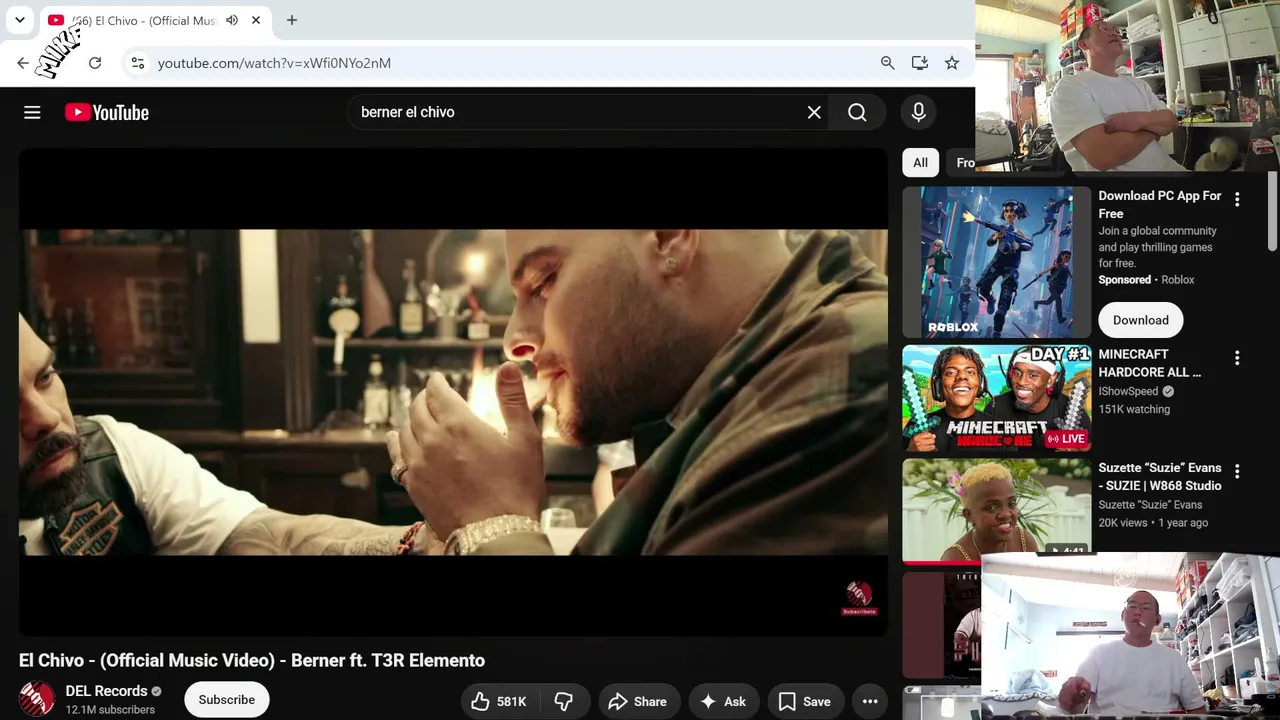Screen dimensions: 1280x720
Task: Save the video to a playlist
Action: point(805,701)
